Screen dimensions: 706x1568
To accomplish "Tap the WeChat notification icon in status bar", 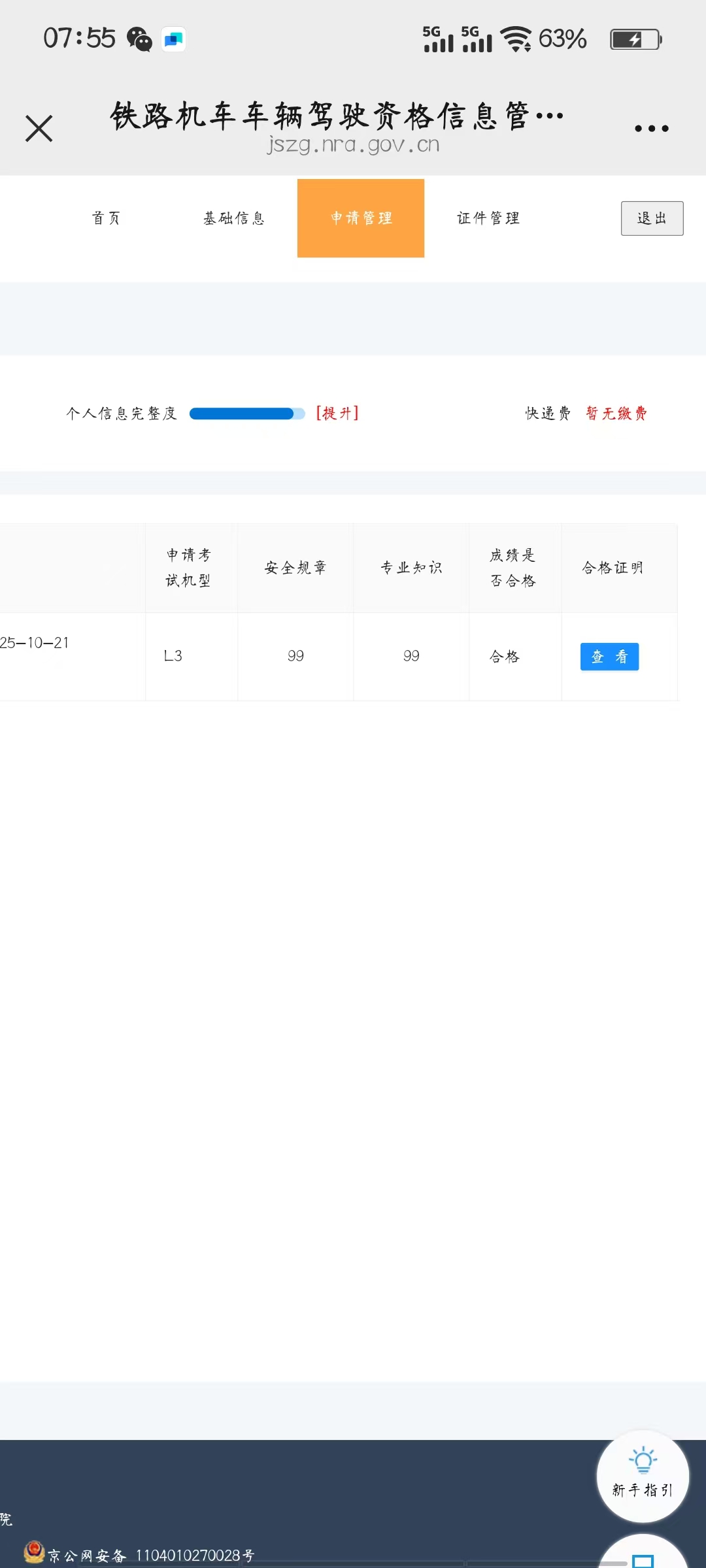I will click(139, 39).
